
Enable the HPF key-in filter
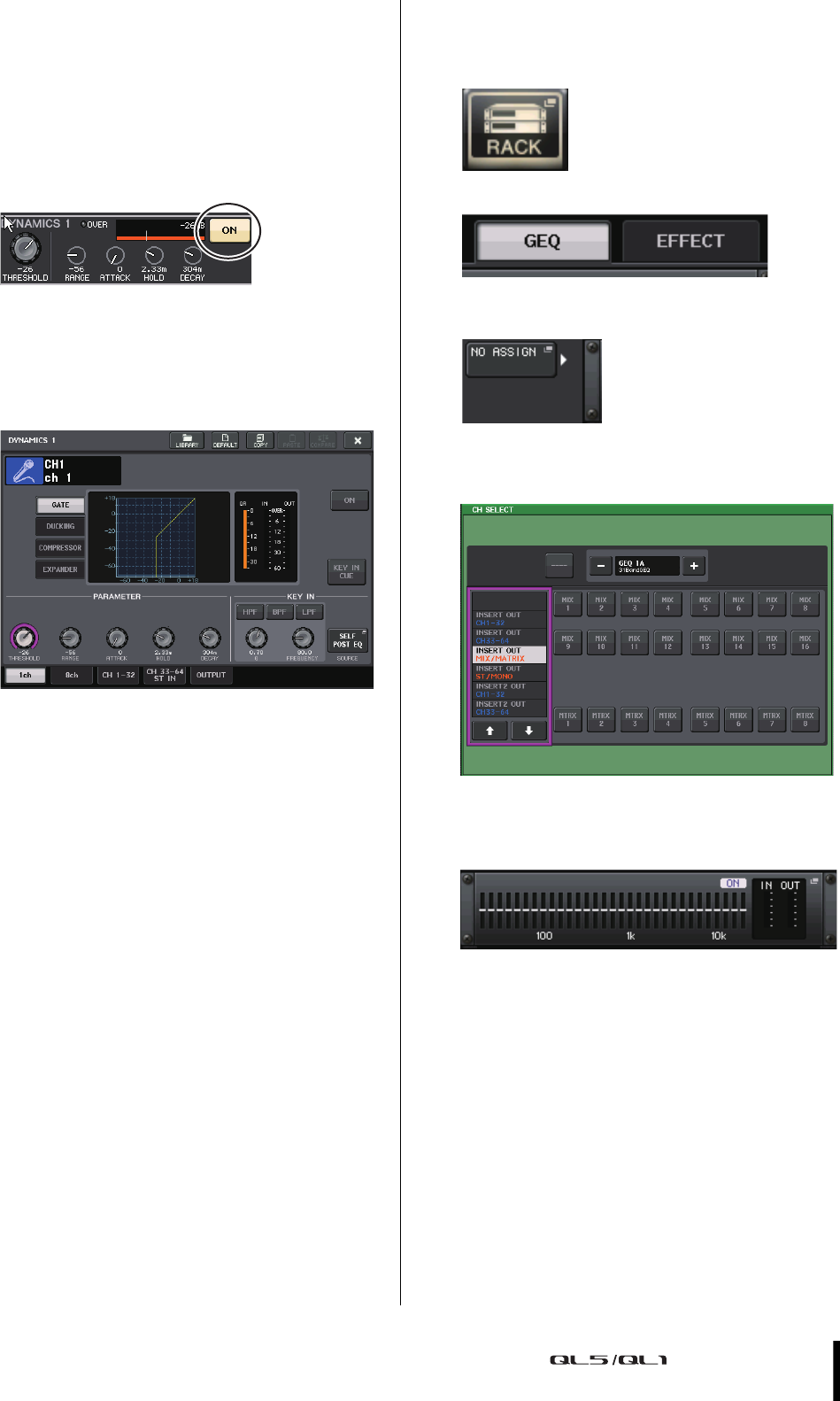250,612
